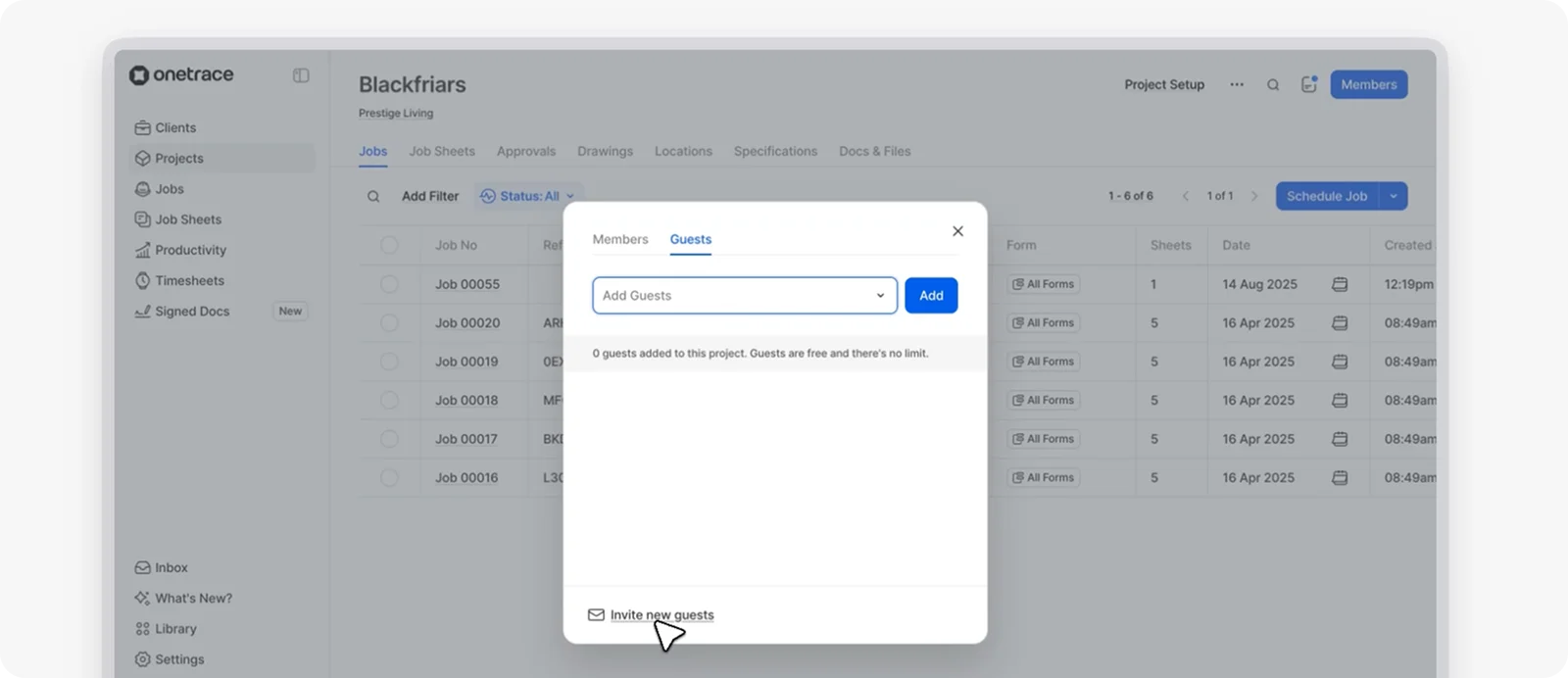
Task: Select the checkbox for Job 00055
Action: (389, 284)
